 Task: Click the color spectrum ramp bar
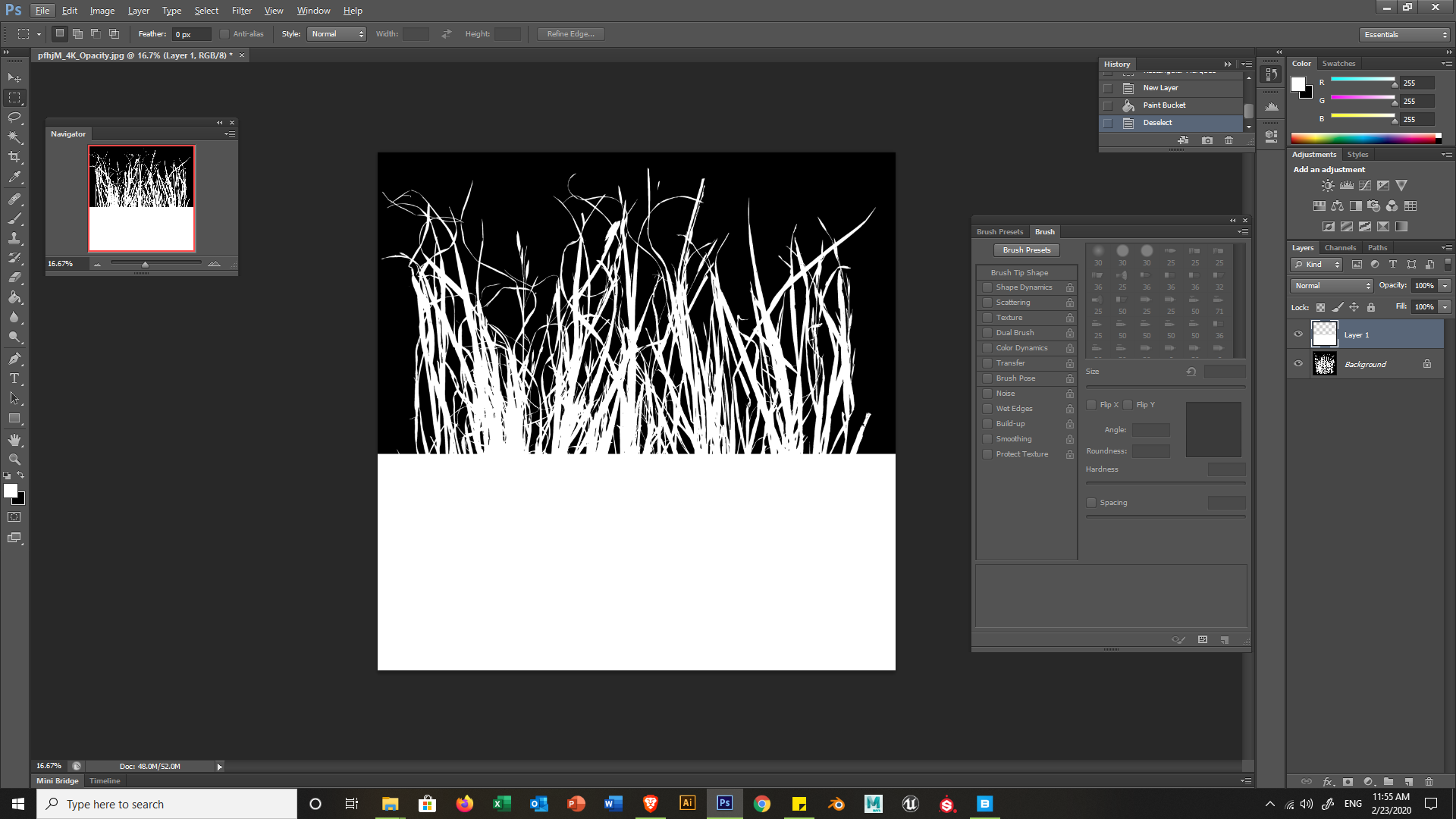[1363, 138]
